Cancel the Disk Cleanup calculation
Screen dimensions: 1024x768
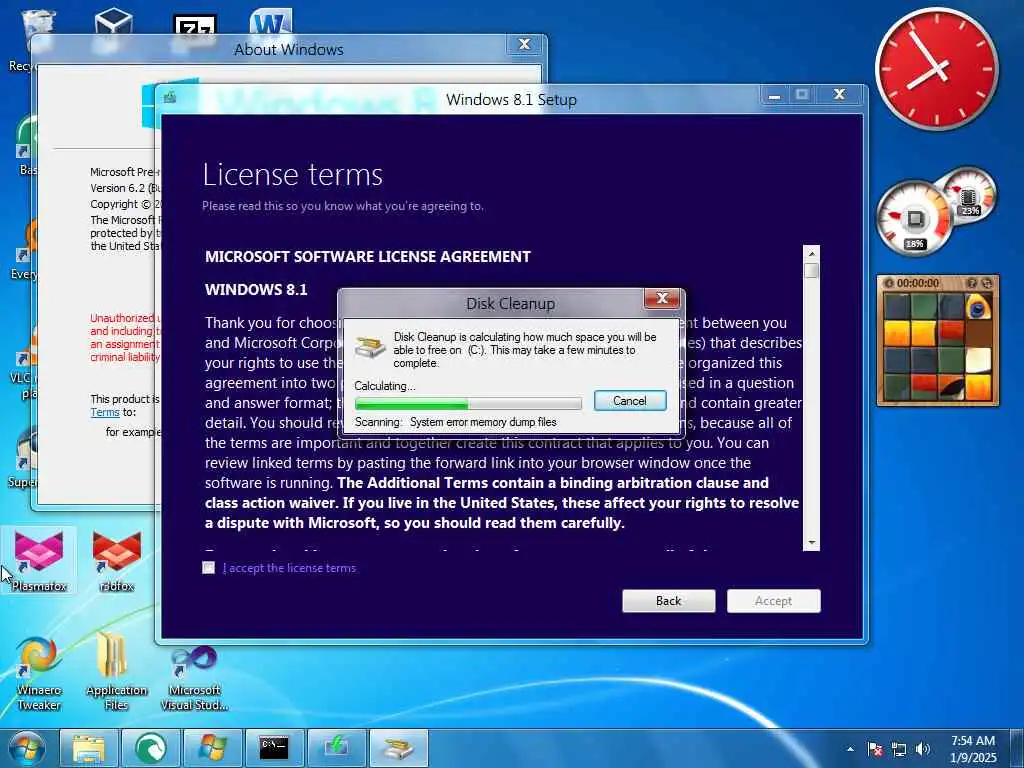click(x=630, y=400)
